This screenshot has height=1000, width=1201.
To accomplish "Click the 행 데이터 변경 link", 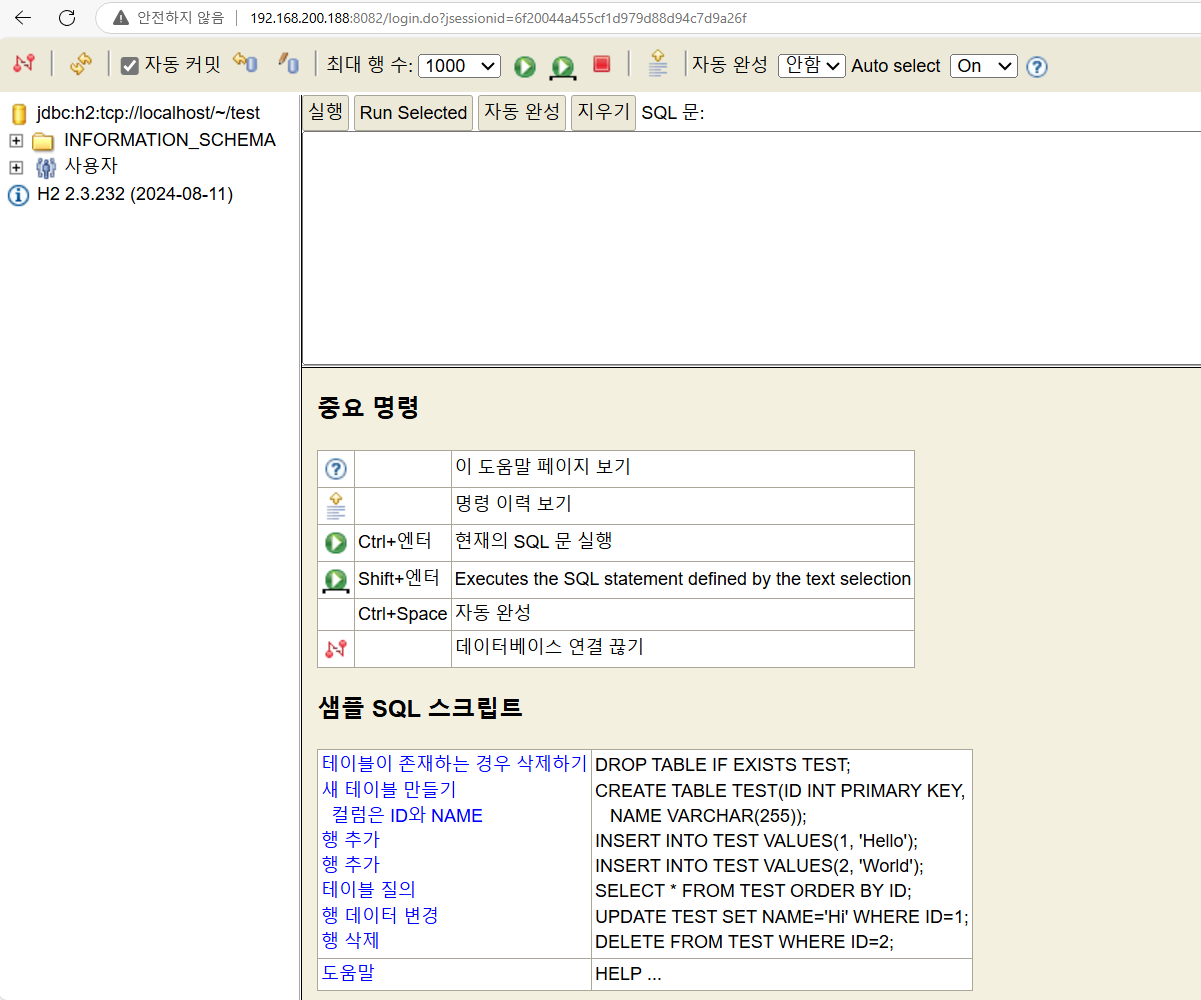I will point(380,915).
